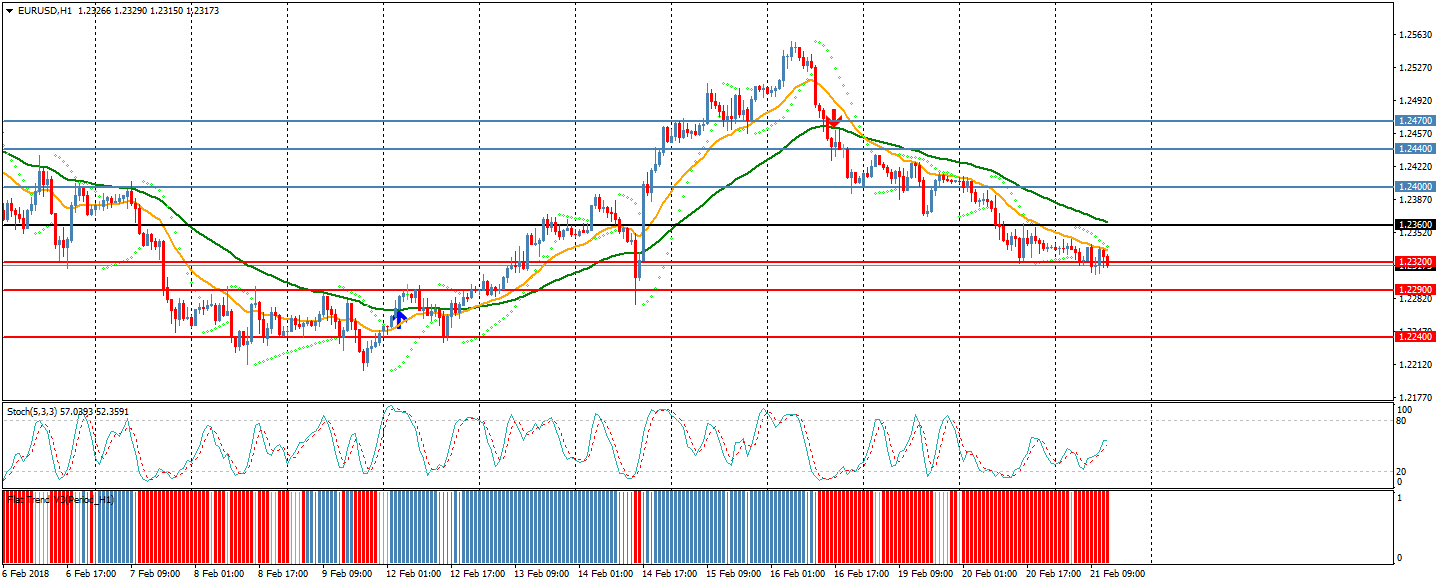Select the 1.24700 price level label

point(1415,121)
